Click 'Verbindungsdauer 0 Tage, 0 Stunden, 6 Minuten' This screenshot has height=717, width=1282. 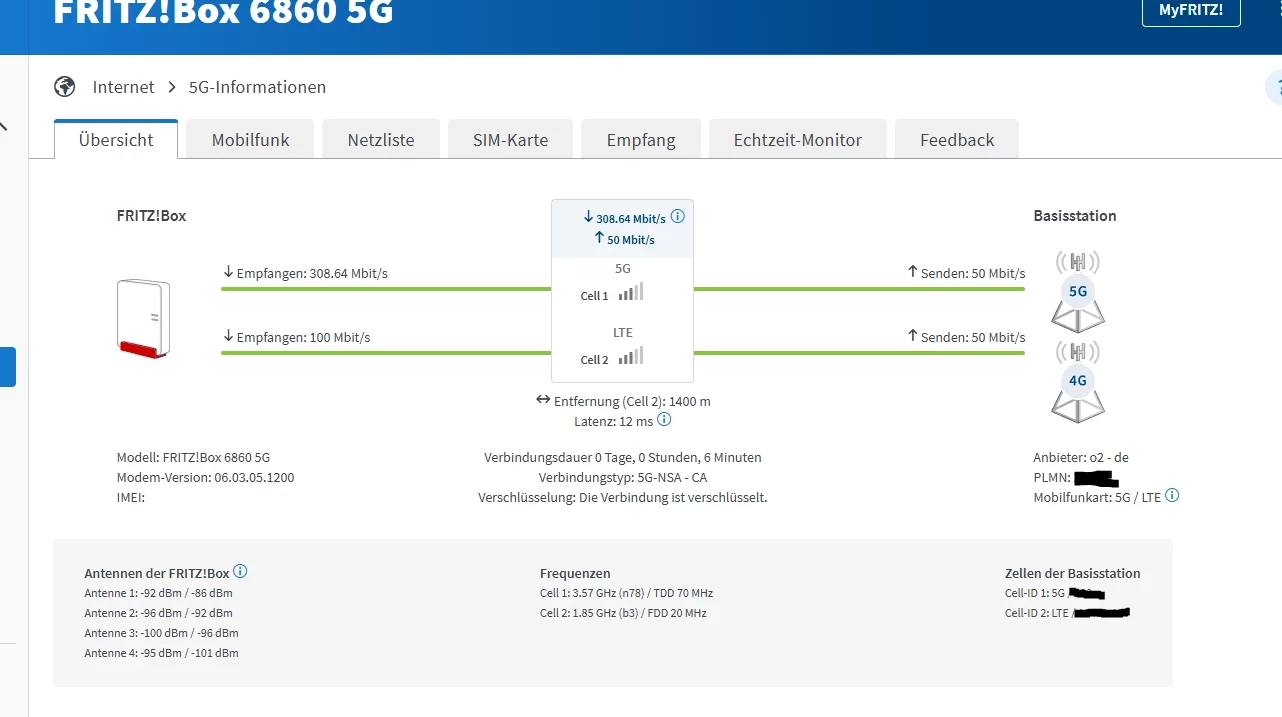pos(623,457)
